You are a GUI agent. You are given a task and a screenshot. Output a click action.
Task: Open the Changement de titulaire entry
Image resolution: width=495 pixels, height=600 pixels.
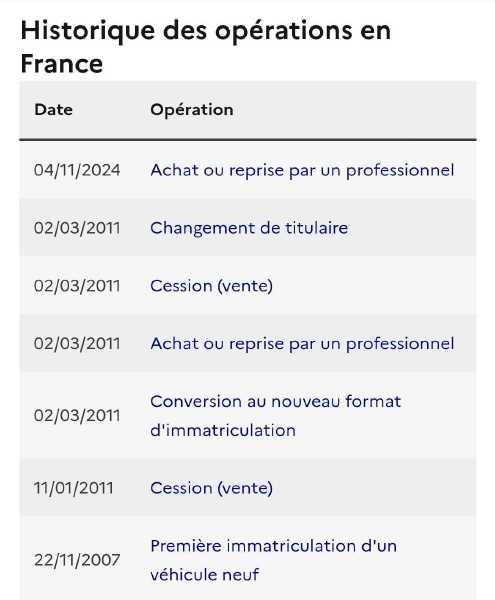coord(249,228)
